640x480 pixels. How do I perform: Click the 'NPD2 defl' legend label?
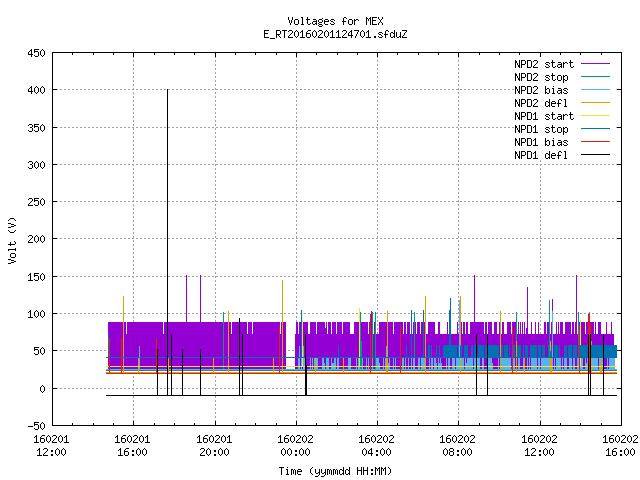(x=541, y=103)
